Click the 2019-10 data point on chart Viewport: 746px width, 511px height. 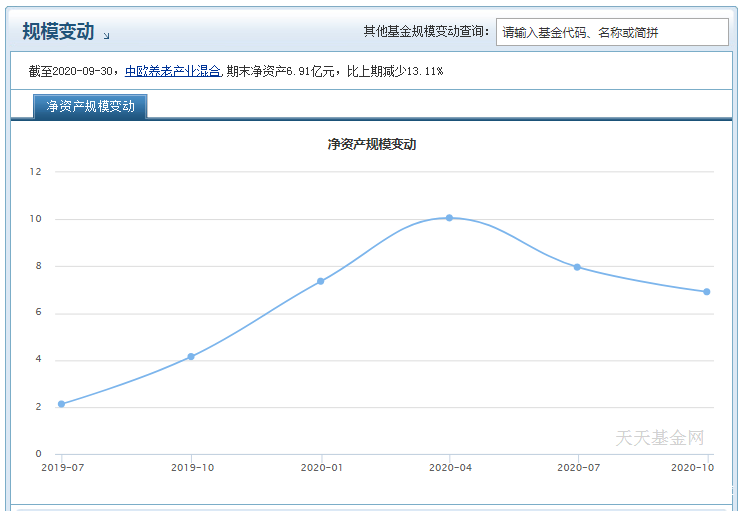pyautogui.click(x=191, y=356)
